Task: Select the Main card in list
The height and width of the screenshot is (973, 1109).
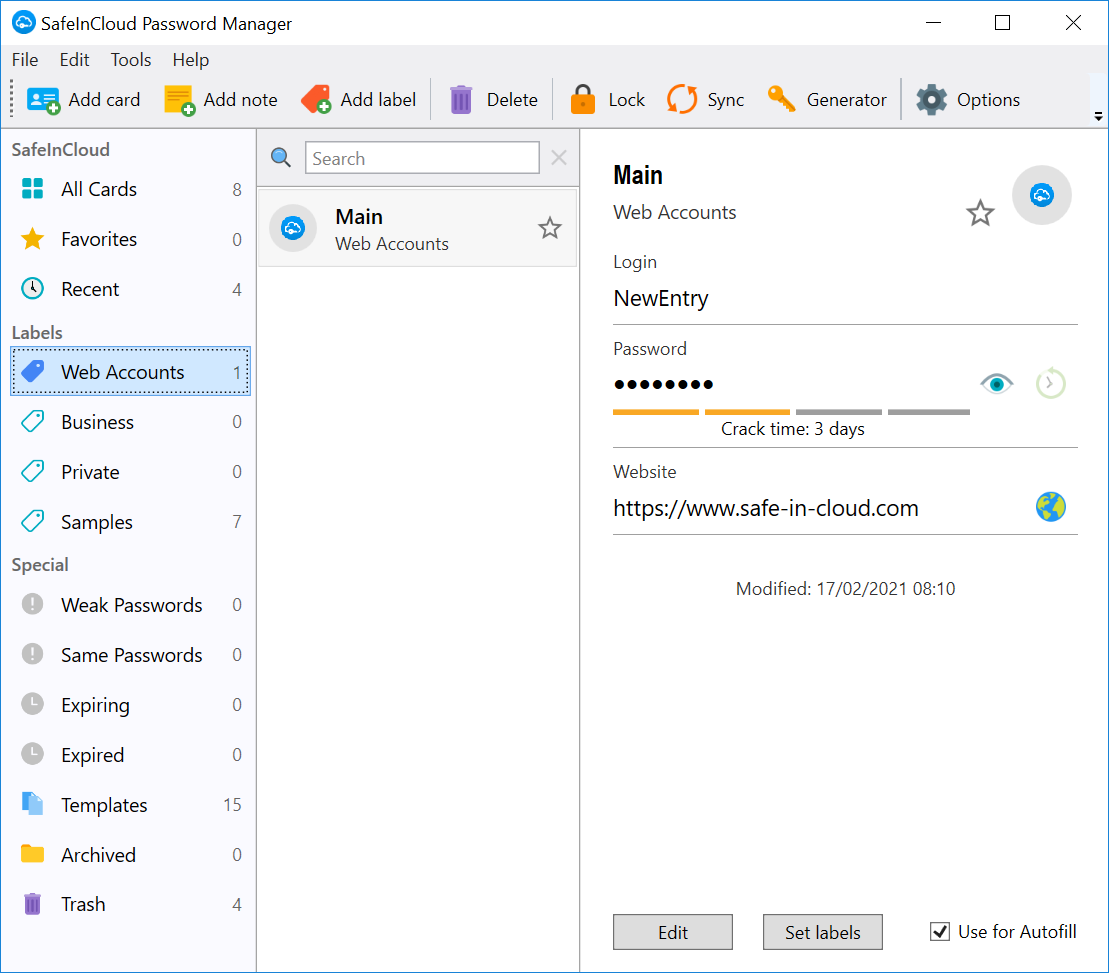Action: [417, 228]
